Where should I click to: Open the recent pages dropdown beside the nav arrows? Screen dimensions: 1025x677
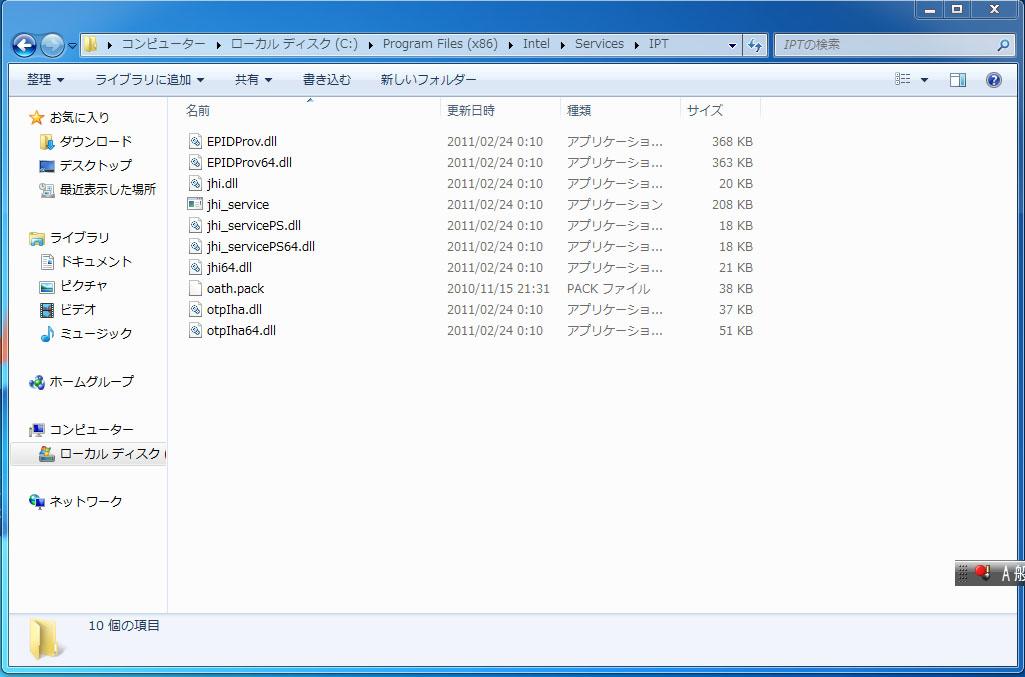pyautogui.click(x=72, y=46)
